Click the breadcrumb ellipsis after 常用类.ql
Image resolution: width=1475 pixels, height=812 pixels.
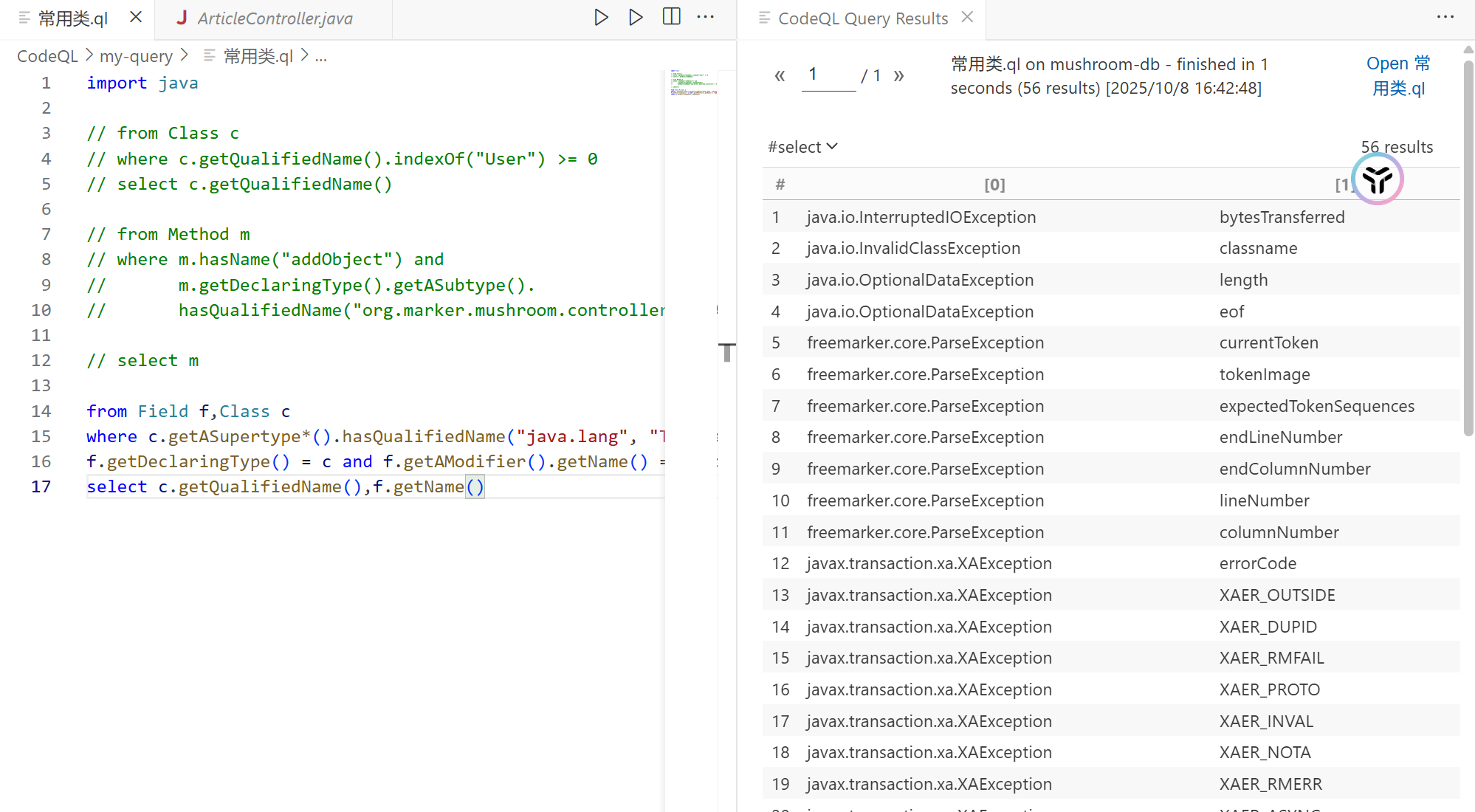click(320, 56)
